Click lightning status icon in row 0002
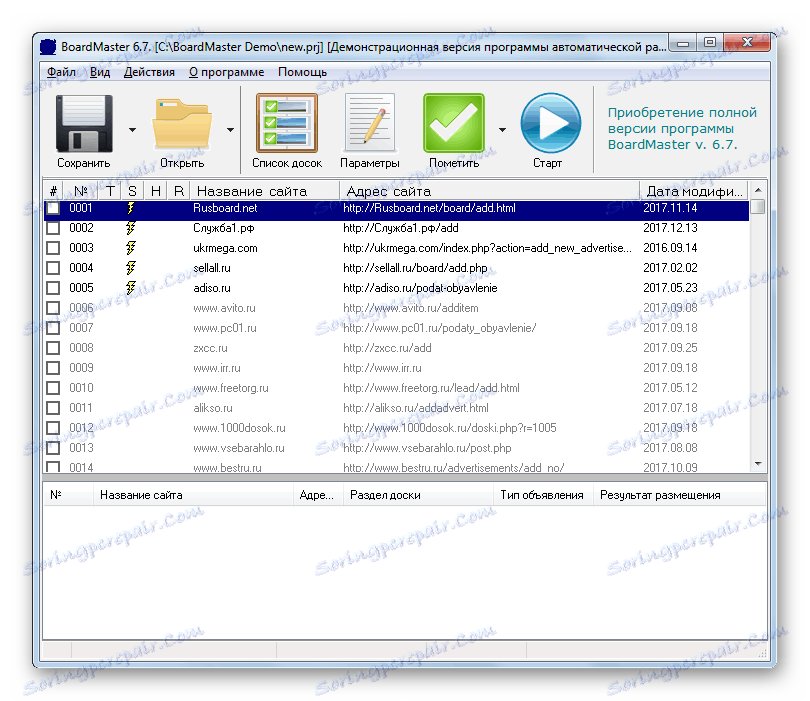Screen dimensions: 810x701 [x=131, y=228]
